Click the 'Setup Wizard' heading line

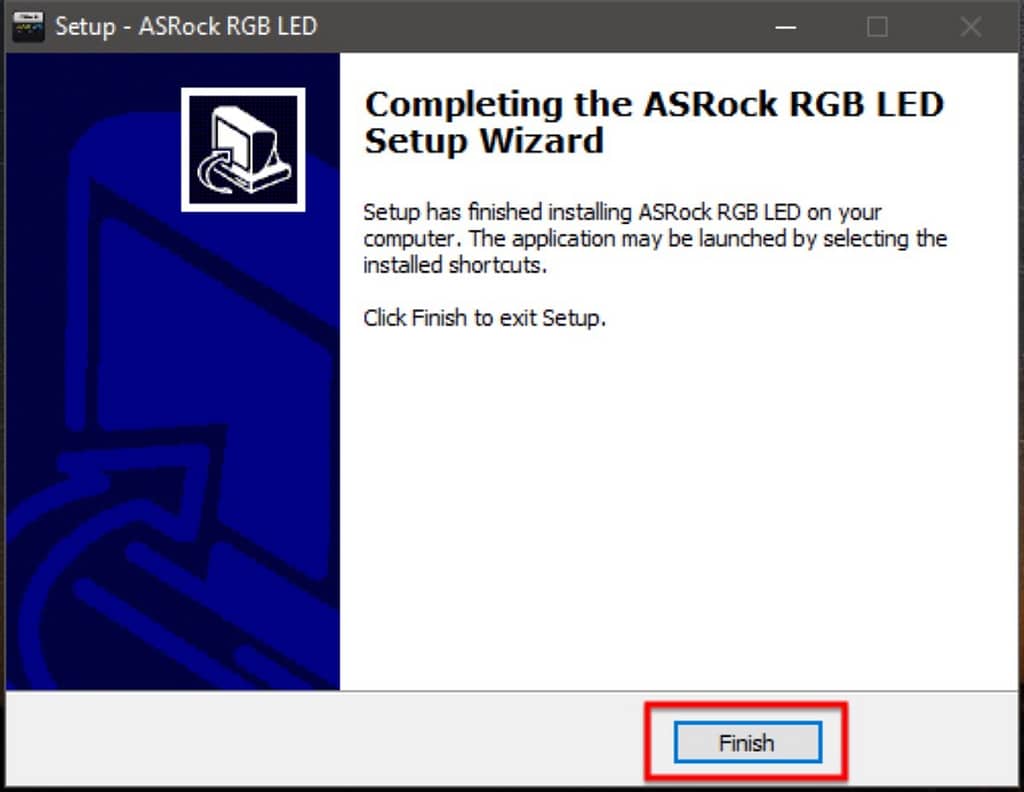point(484,140)
